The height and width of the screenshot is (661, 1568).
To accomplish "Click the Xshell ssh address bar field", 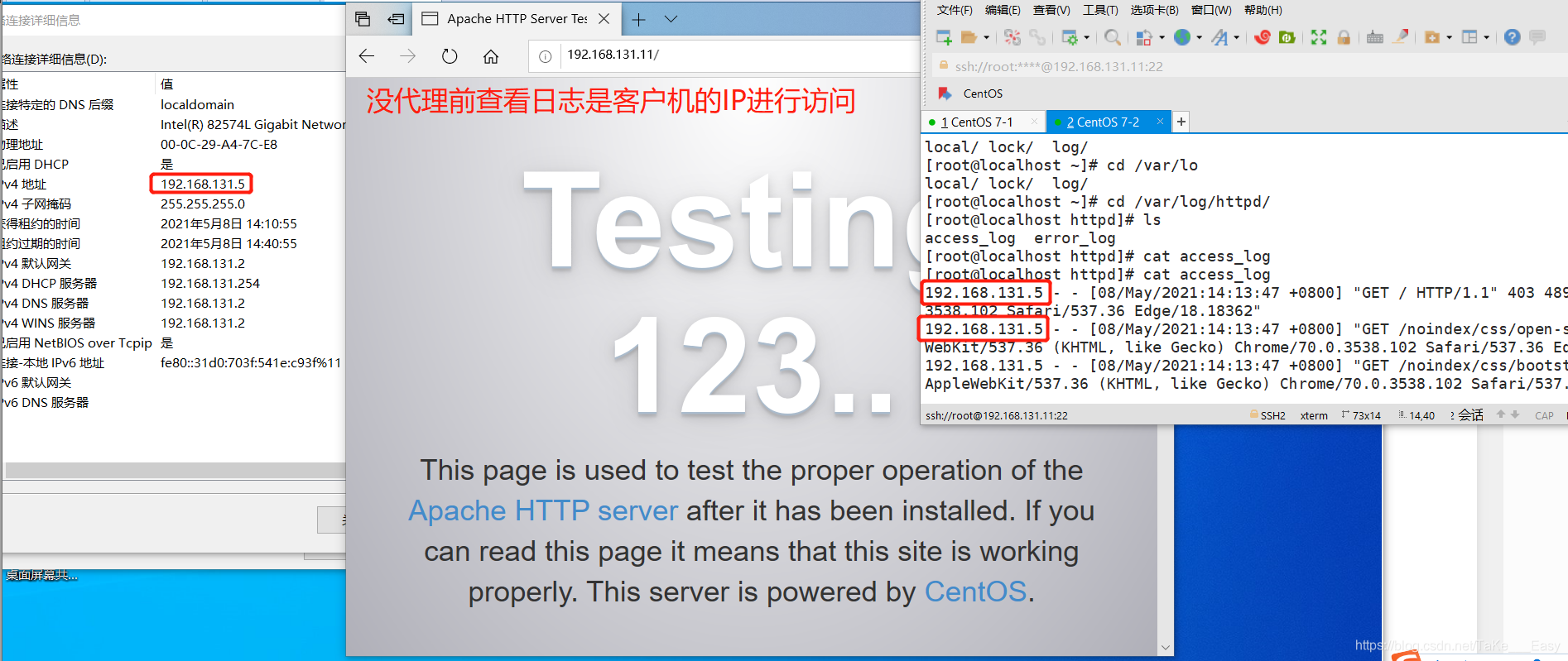I will [x=1250, y=66].
